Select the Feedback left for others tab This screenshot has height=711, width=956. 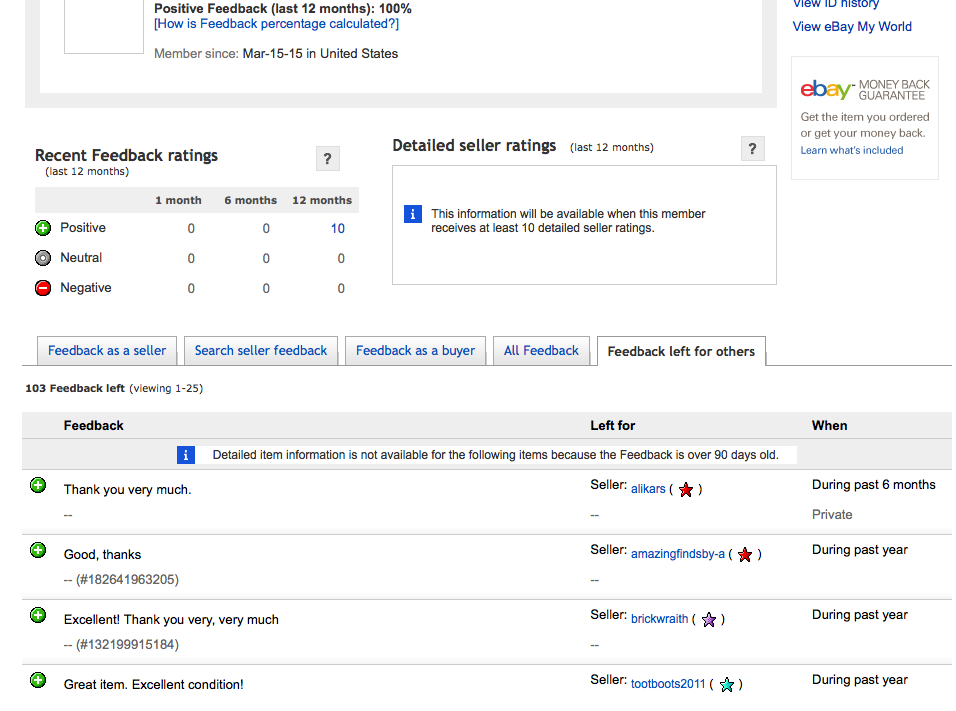point(681,351)
